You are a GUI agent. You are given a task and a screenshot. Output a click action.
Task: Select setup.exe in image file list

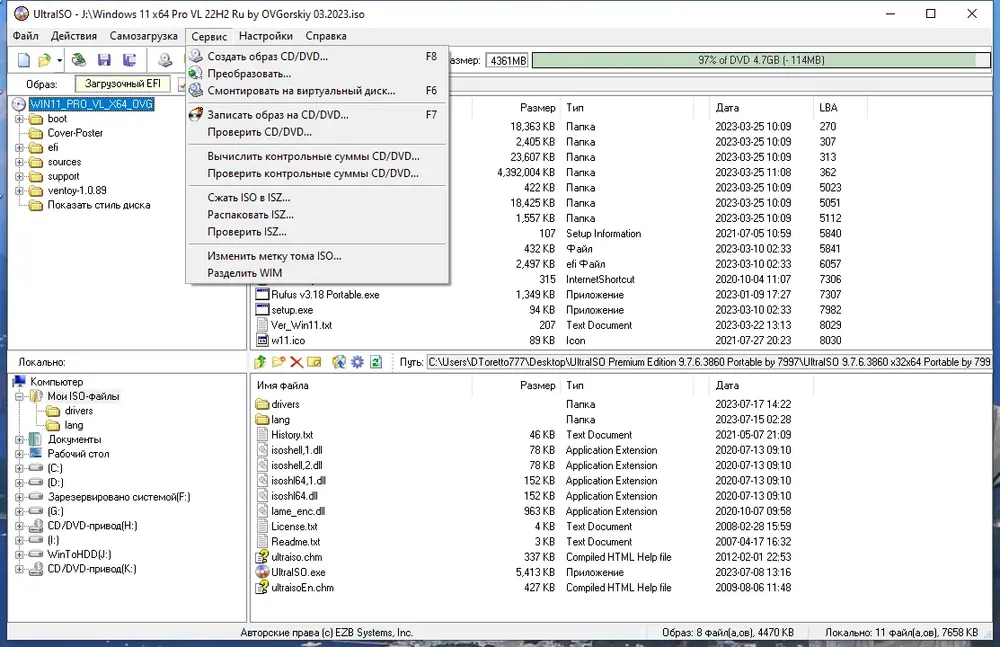click(x=292, y=309)
